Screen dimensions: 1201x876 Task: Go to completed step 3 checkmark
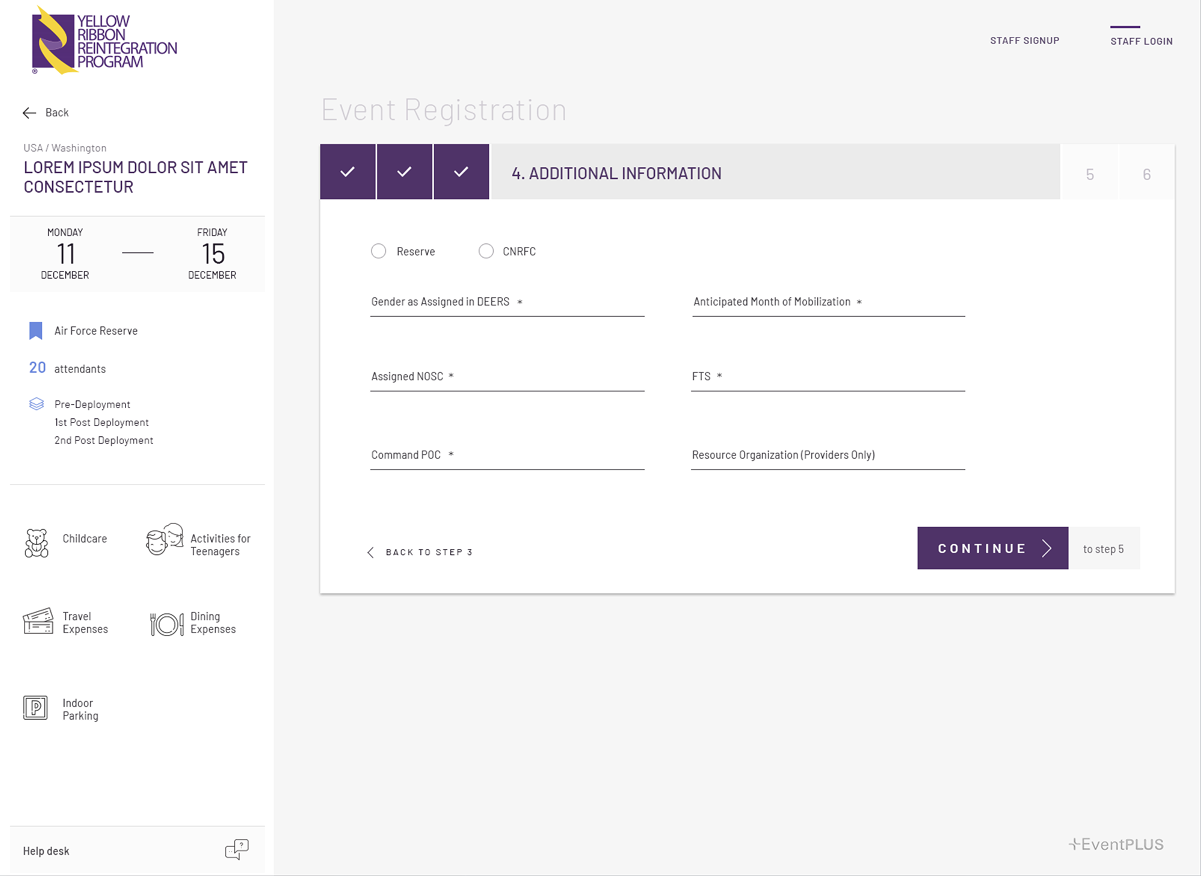(x=461, y=172)
